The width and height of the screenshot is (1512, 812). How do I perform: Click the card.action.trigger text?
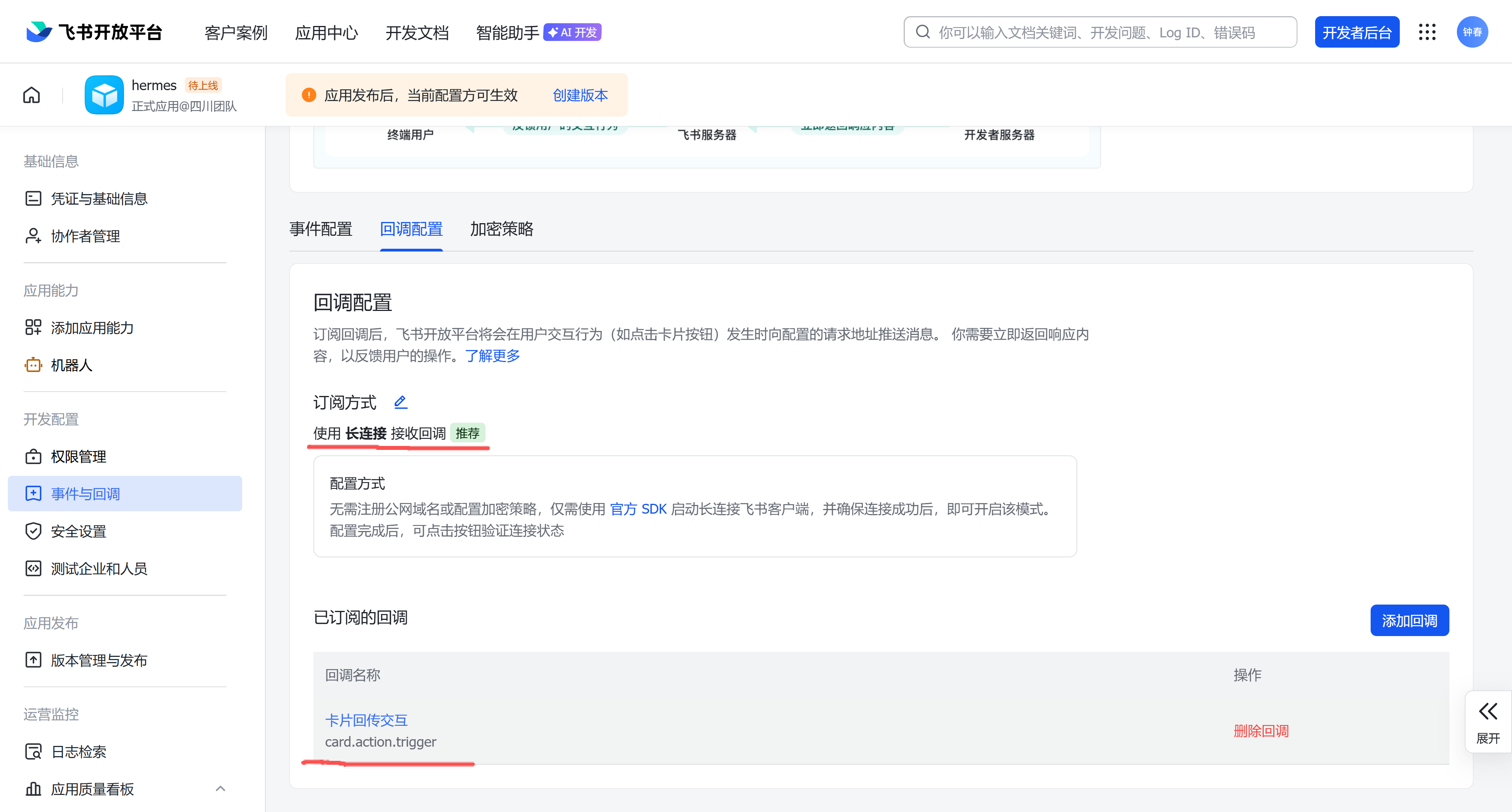coord(380,742)
